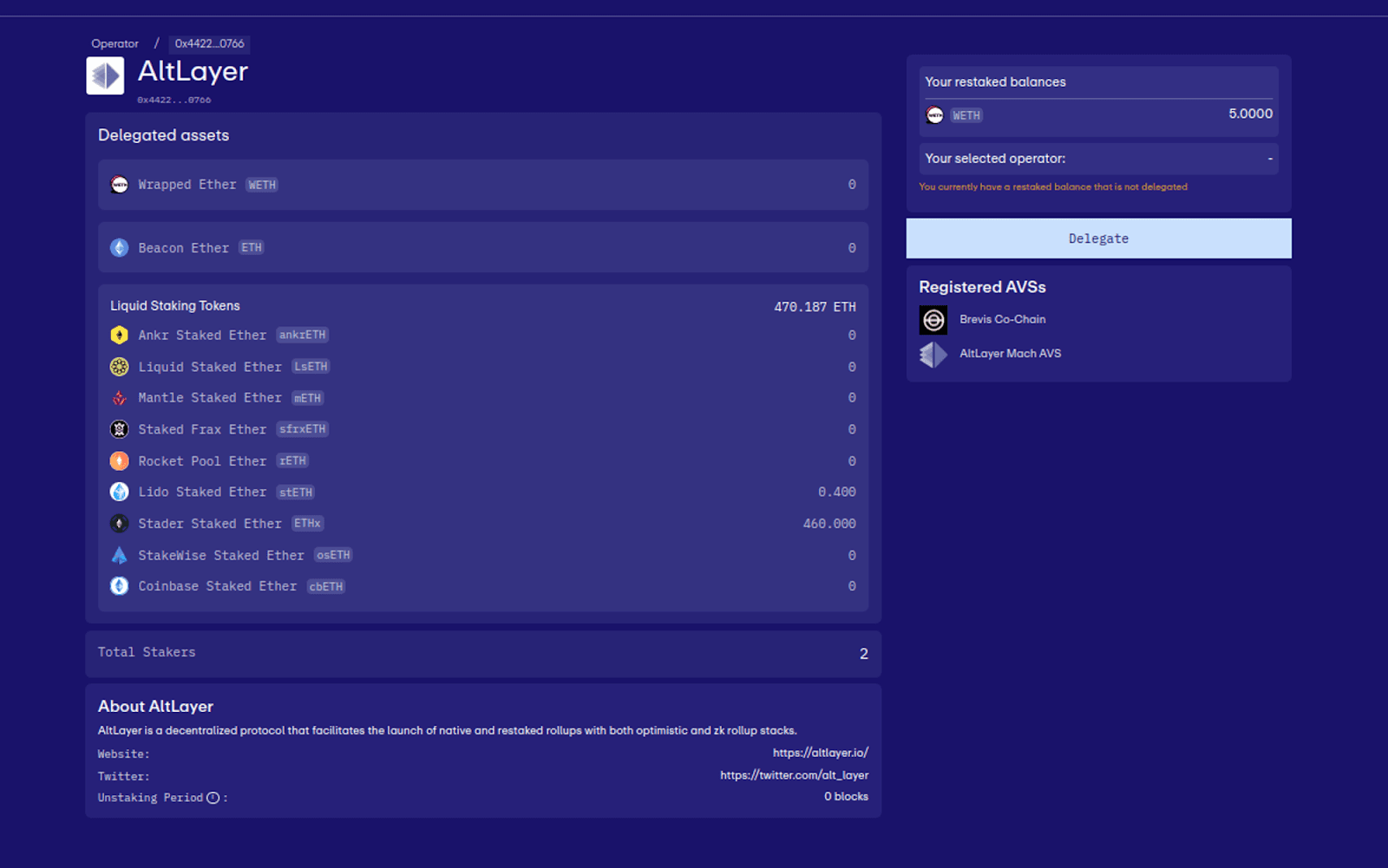Click the Unstaking Period info icon
Viewport: 1388px width, 868px height.
coord(213,798)
